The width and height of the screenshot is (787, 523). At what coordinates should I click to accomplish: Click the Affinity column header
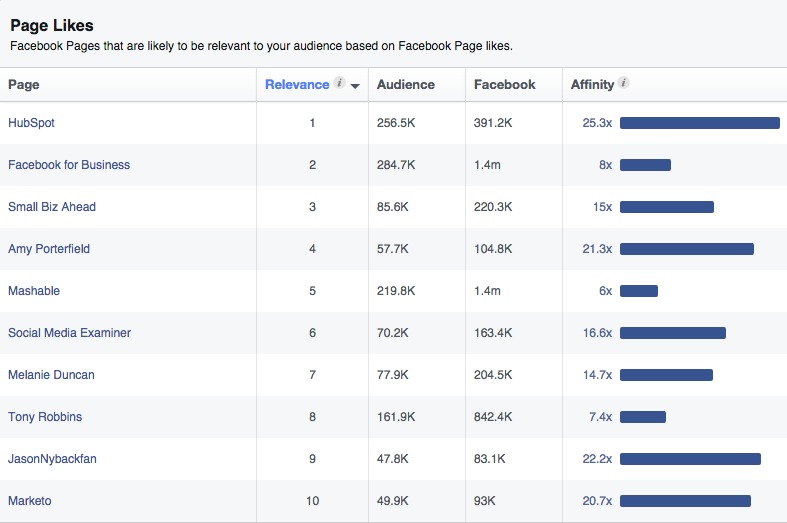tap(592, 84)
